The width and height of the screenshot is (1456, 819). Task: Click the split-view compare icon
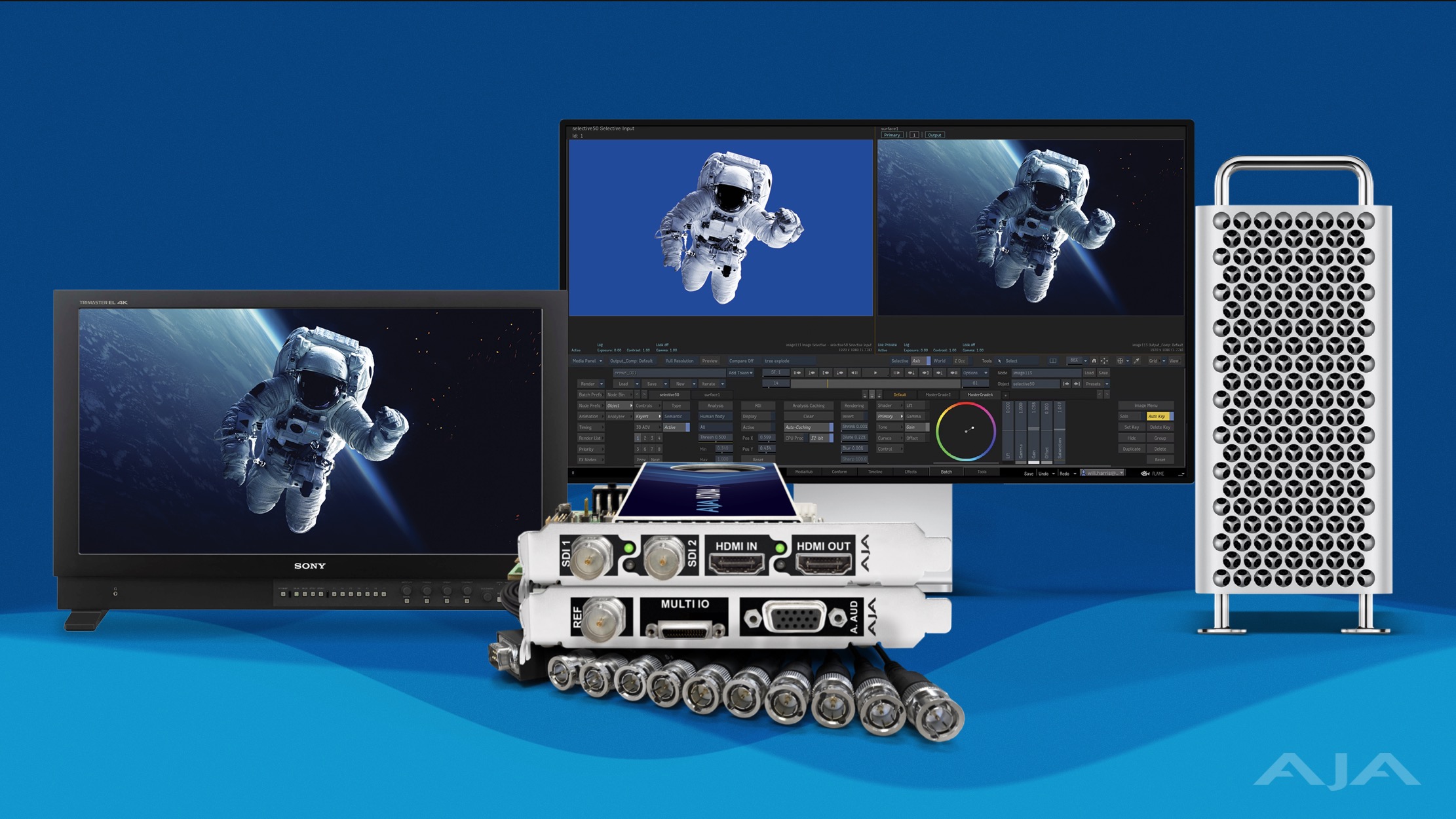1053,361
